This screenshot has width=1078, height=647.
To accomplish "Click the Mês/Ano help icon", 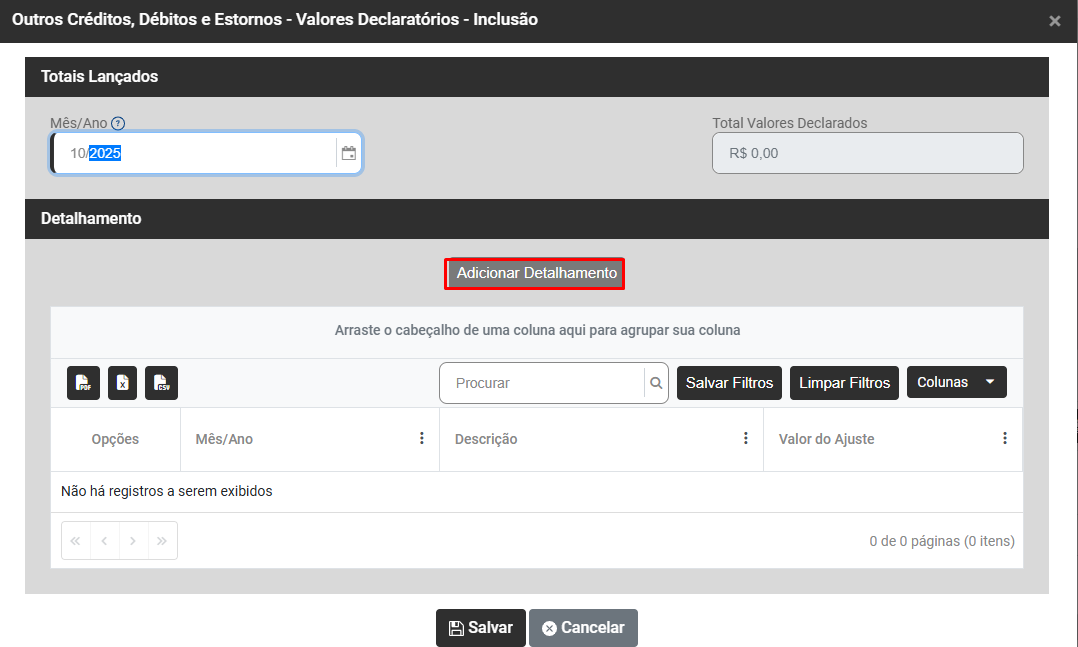I will 118,123.
